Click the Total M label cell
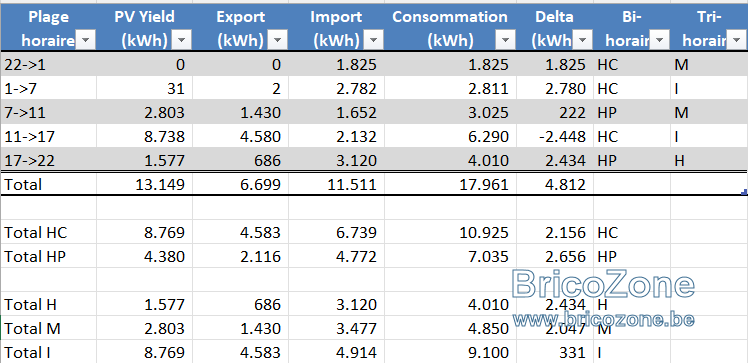Image resolution: width=748 pixels, height=363 pixels. click(49, 328)
